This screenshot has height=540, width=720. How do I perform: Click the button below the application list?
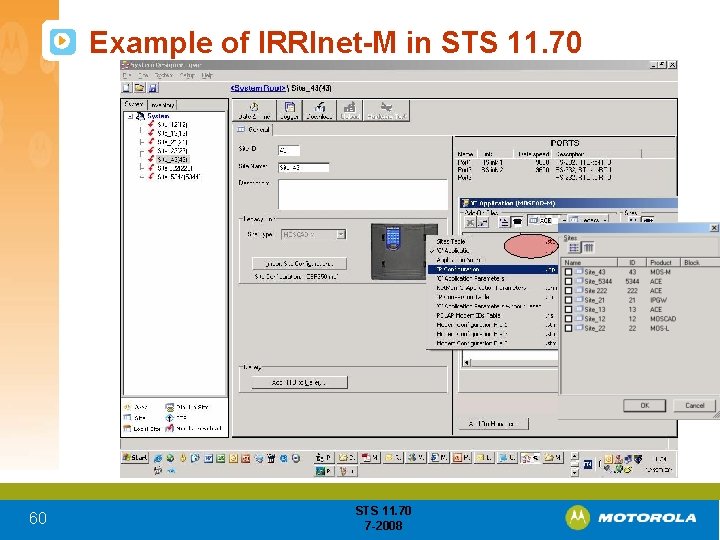click(x=494, y=423)
